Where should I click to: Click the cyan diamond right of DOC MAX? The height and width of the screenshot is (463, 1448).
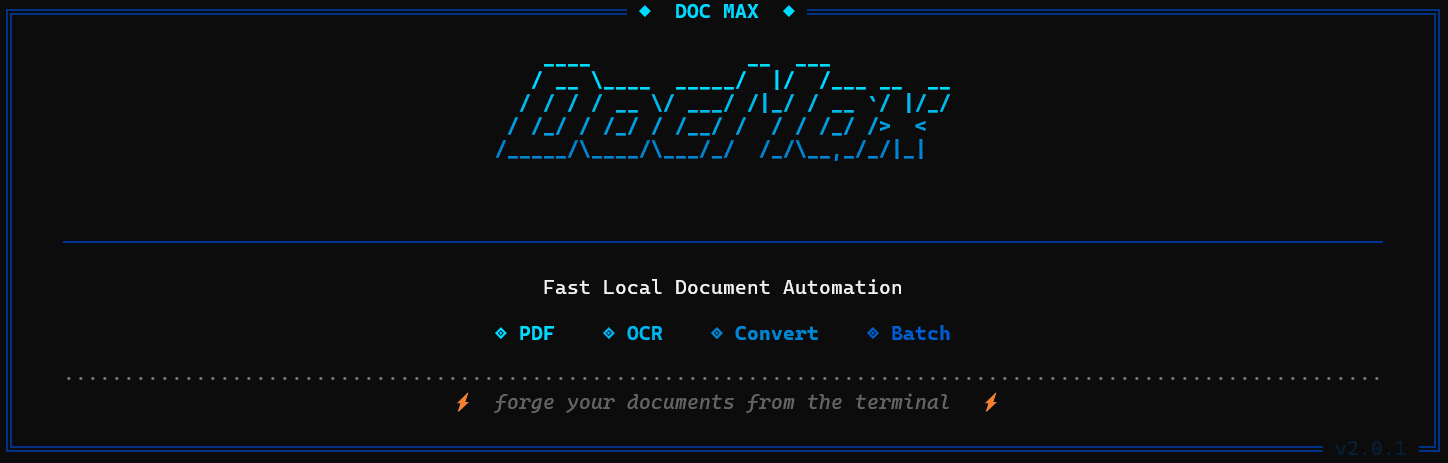tap(789, 11)
